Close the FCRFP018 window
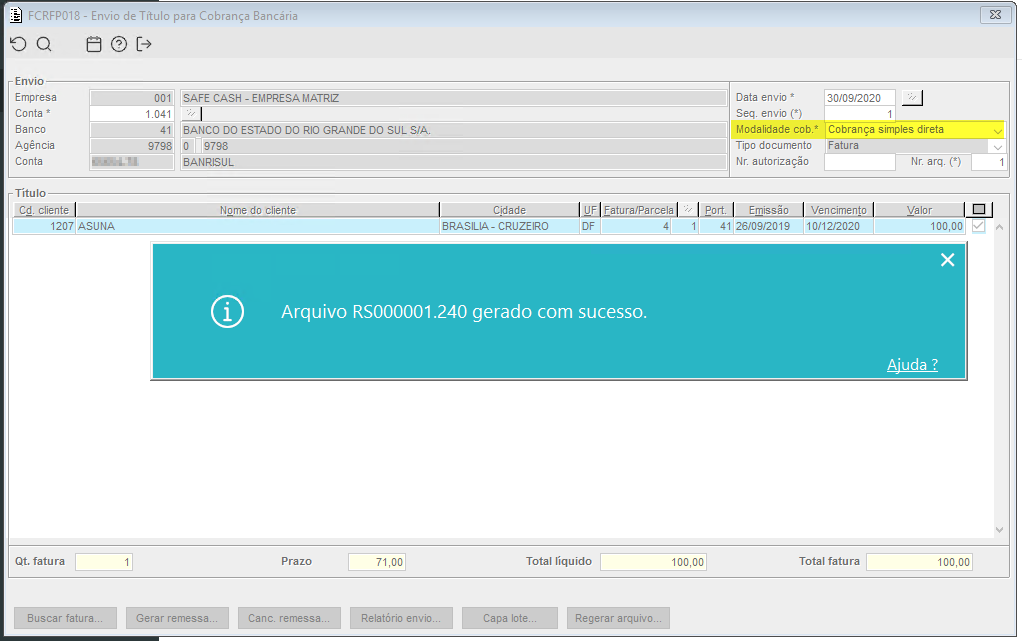The image size is (1022, 641). pos(995,14)
